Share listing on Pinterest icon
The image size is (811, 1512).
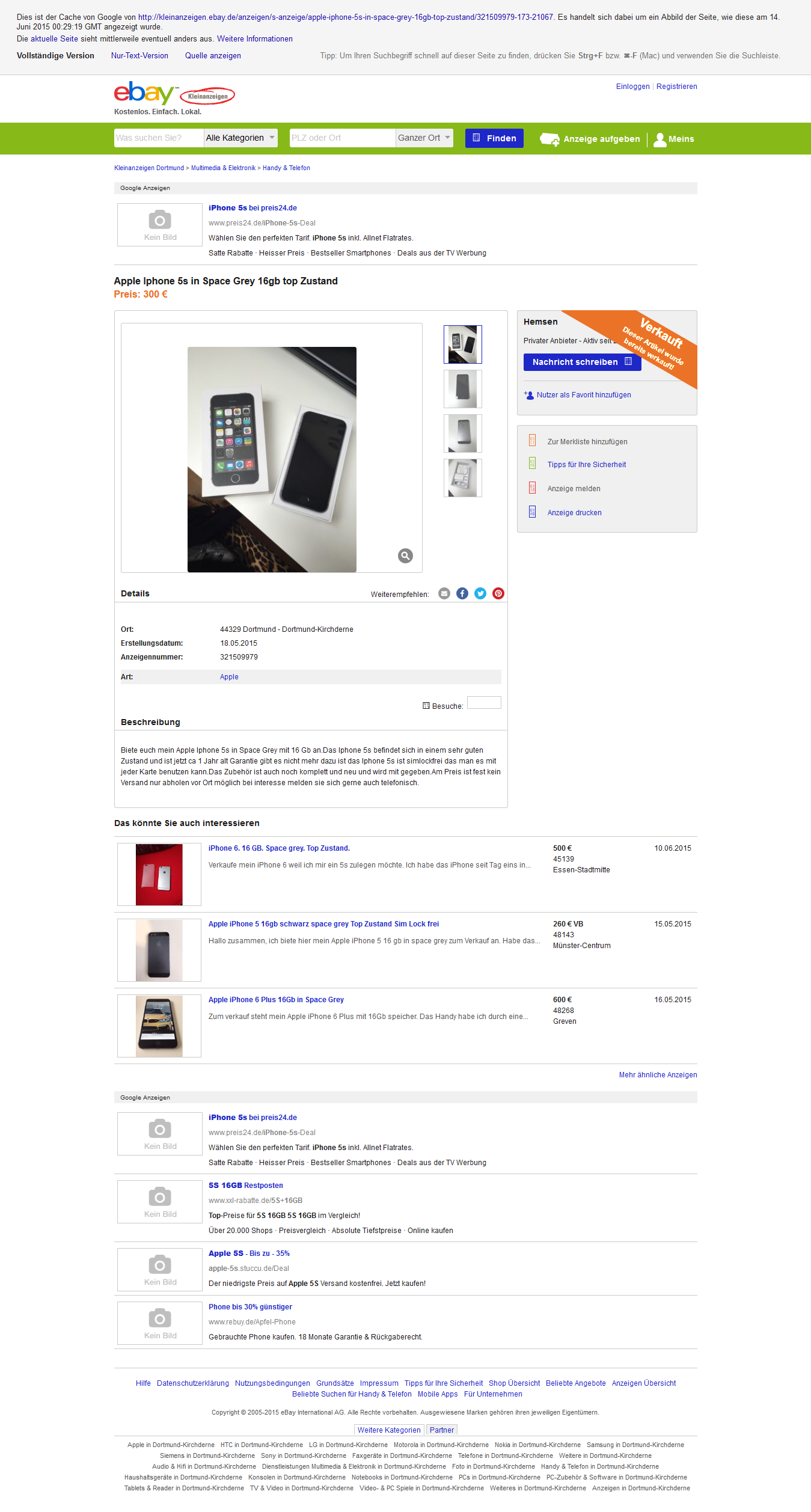click(x=498, y=593)
